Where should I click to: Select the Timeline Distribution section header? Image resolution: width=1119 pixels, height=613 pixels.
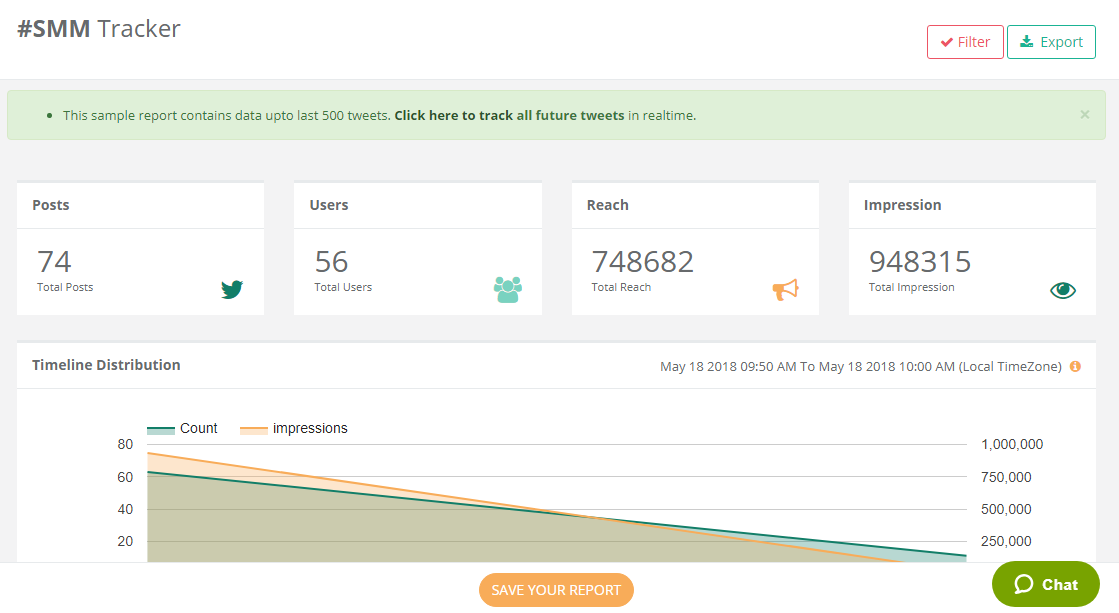pos(106,365)
